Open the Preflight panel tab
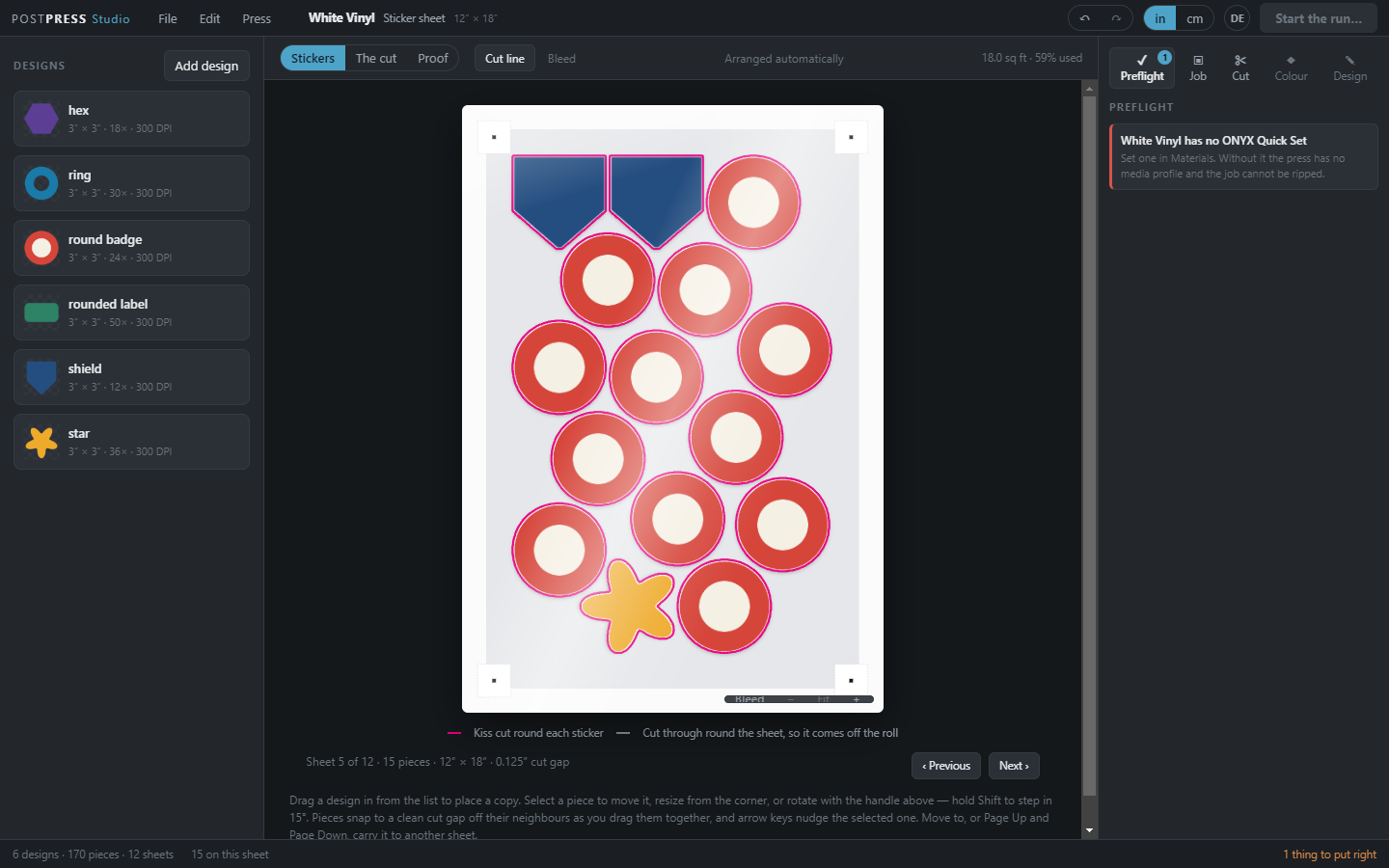The height and width of the screenshot is (868, 1389). (1142, 68)
